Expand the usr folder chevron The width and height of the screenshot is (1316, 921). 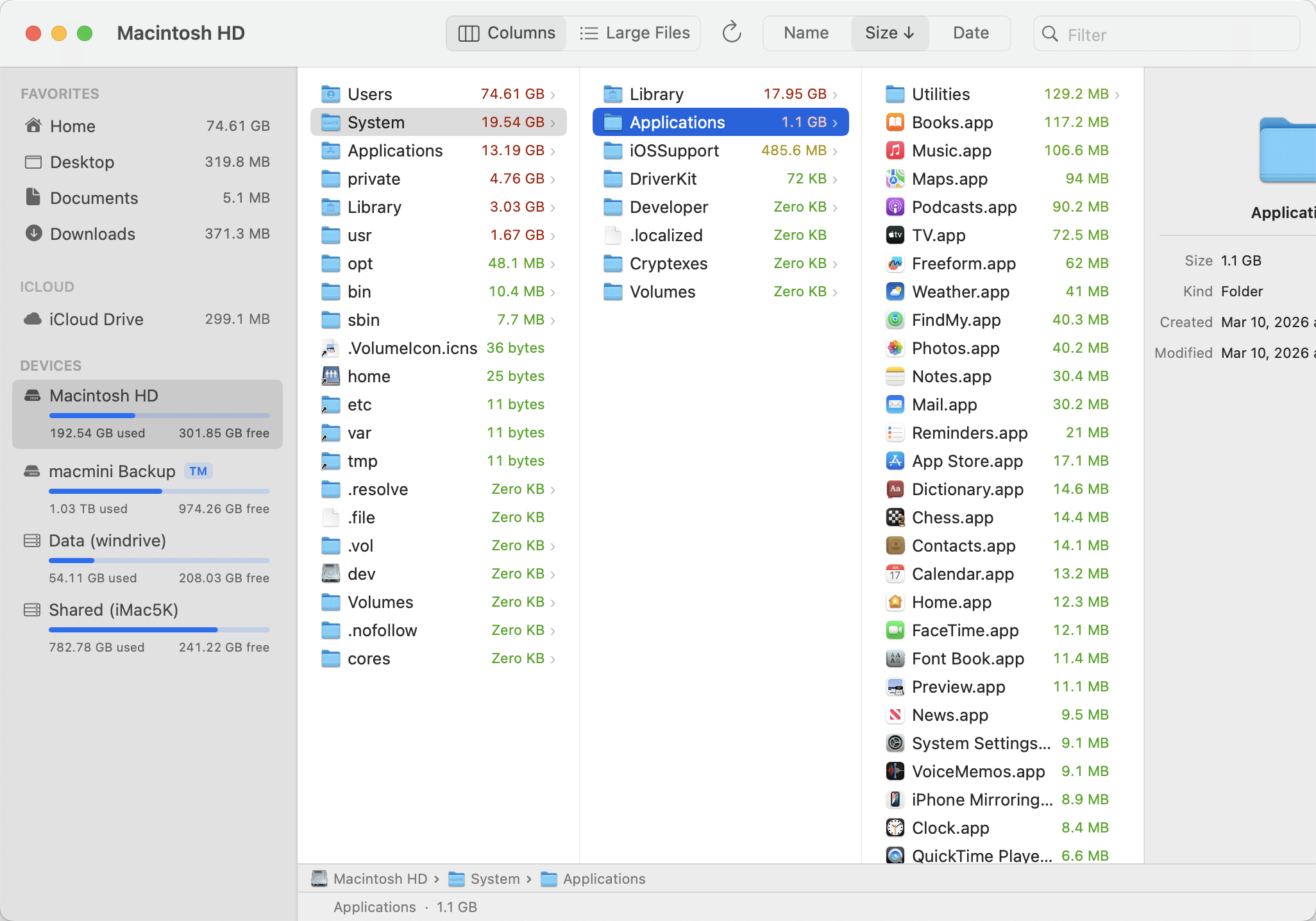click(553, 235)
